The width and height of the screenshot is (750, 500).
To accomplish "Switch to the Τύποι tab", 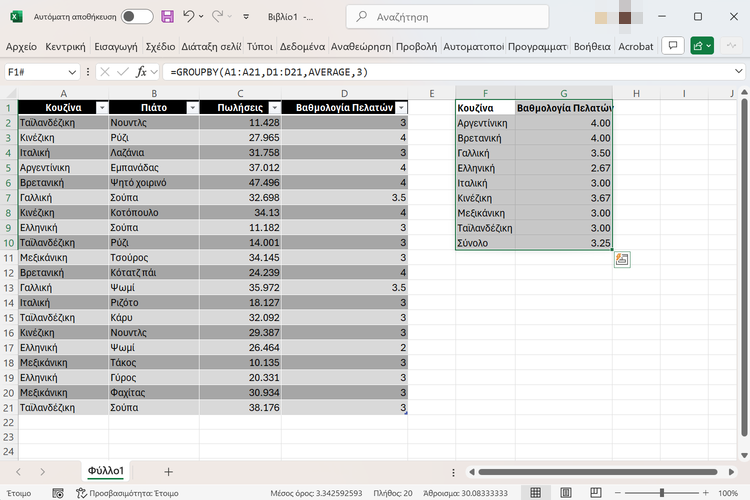I will click(x=260, y=46).
